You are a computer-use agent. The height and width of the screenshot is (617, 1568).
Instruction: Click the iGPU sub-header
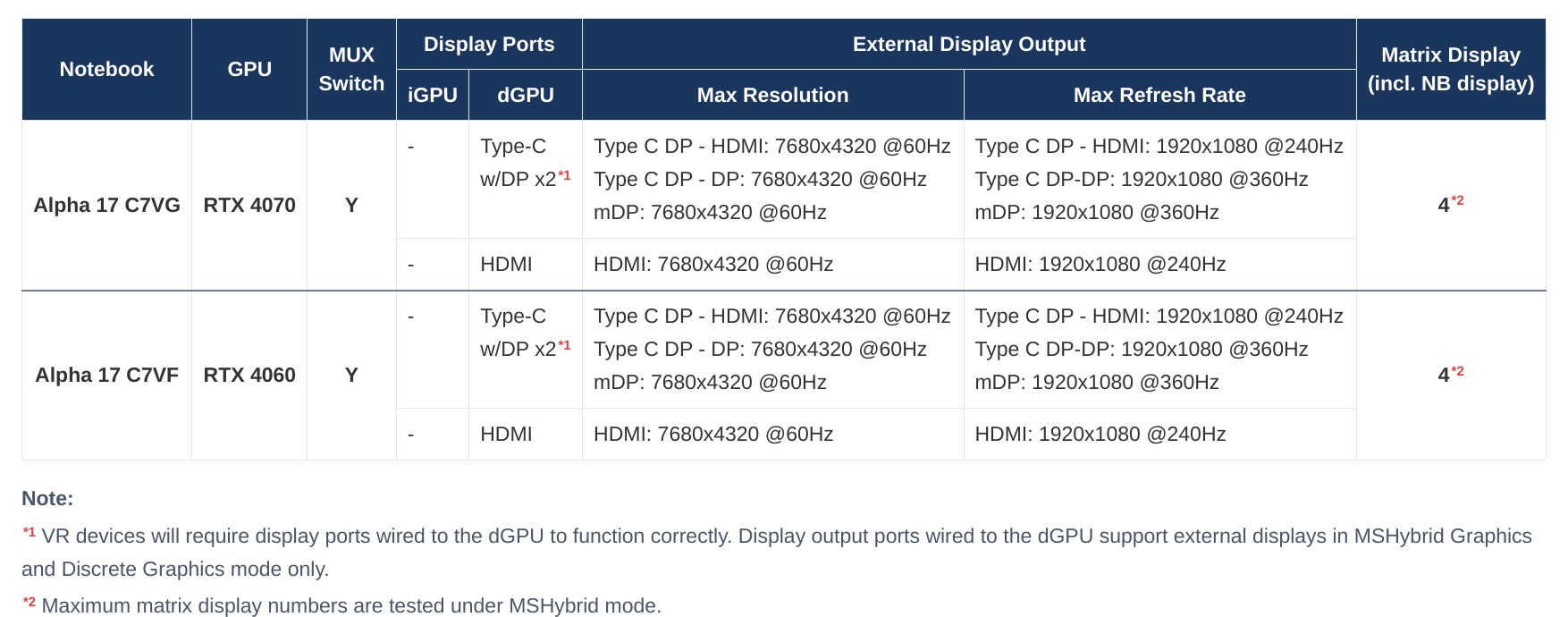pos(433,95)
